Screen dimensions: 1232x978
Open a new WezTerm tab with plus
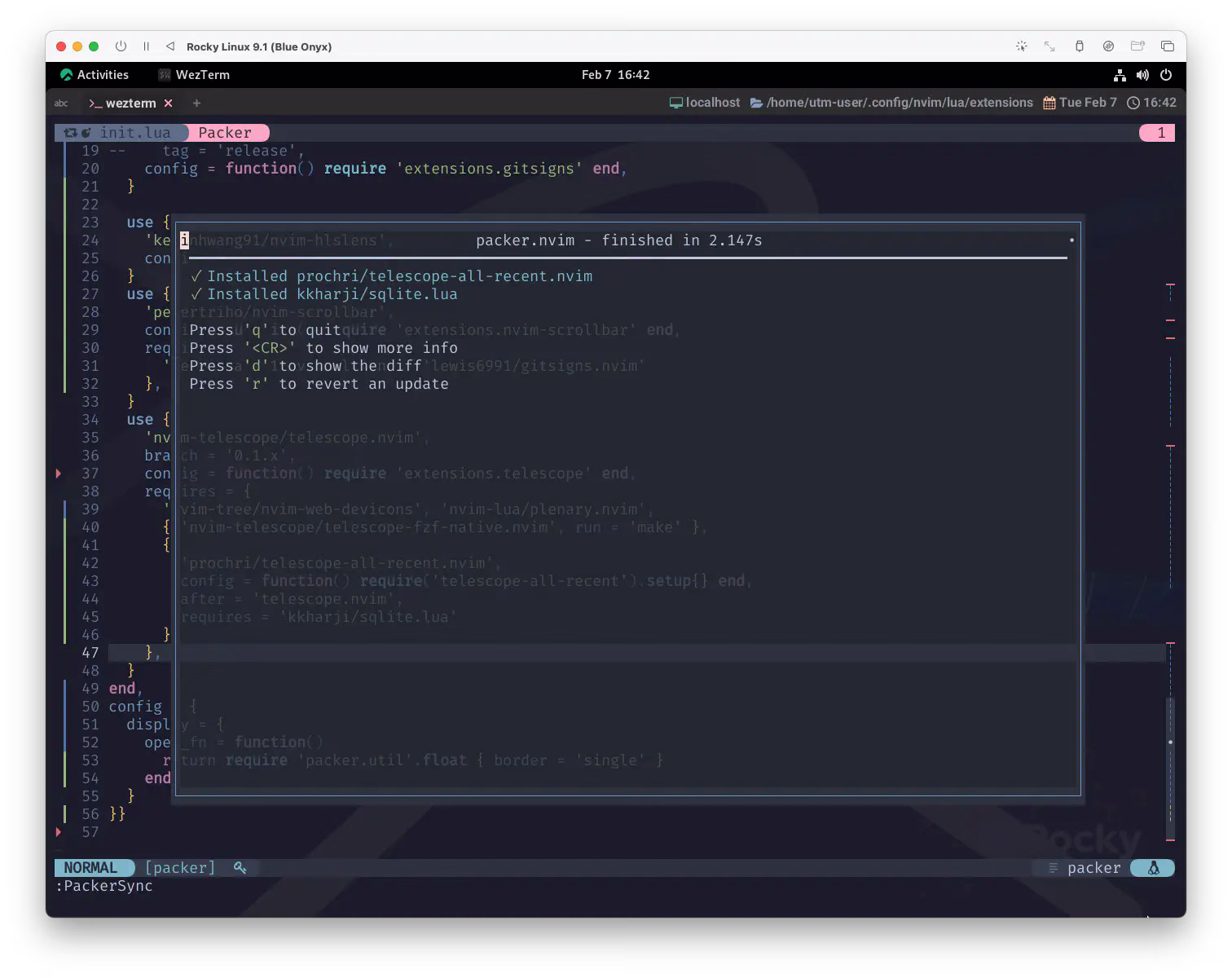pos(196,104)
